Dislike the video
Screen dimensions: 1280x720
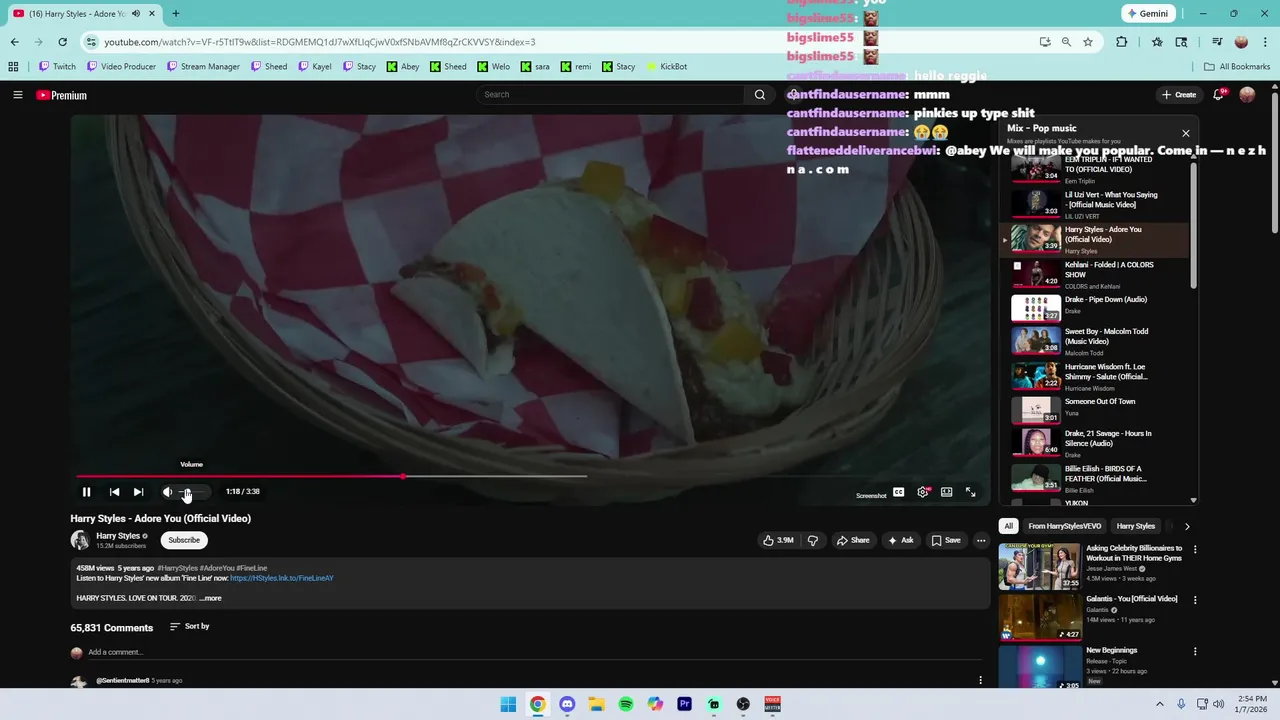[812, 540]
